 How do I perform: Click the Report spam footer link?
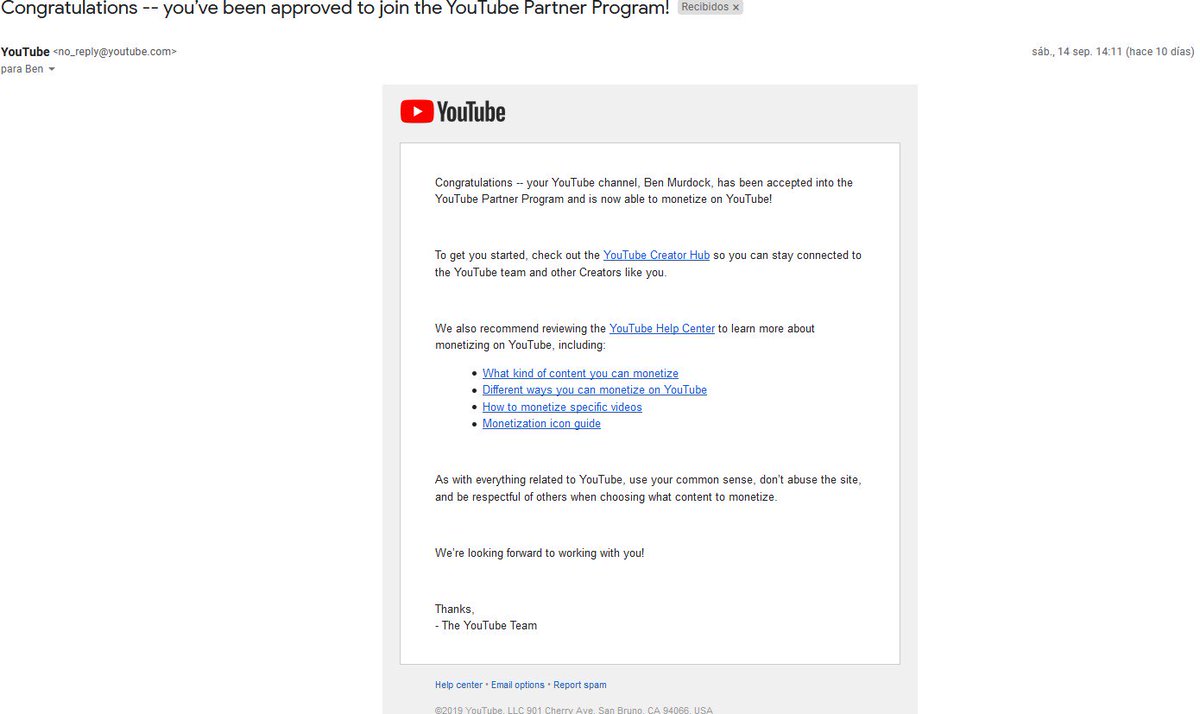click(x=580, y=685)
